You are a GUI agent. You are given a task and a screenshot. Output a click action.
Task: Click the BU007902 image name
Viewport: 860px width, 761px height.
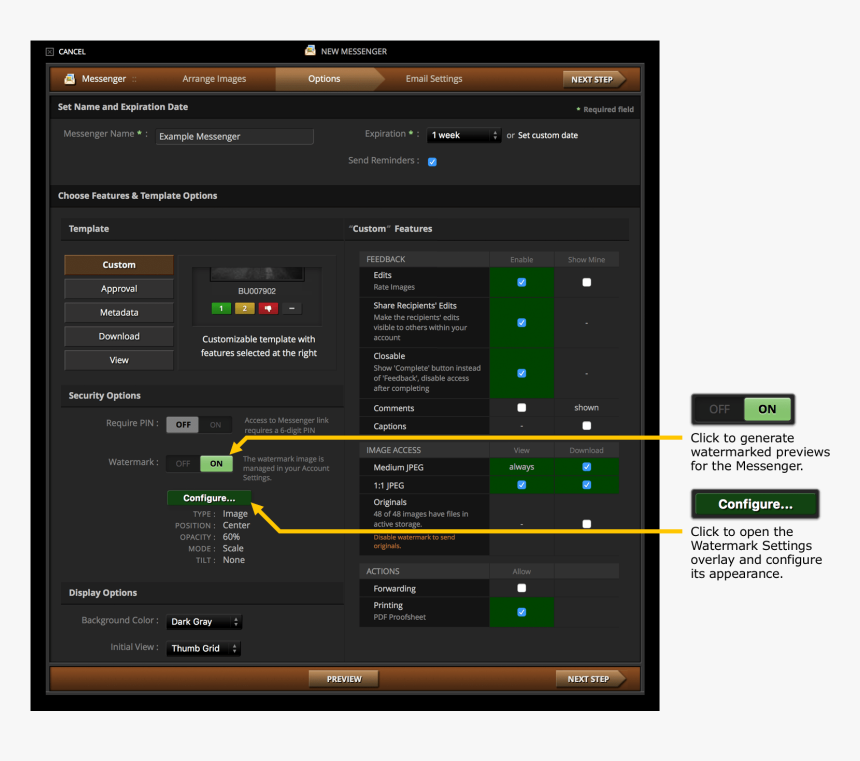tap(257, 291)
